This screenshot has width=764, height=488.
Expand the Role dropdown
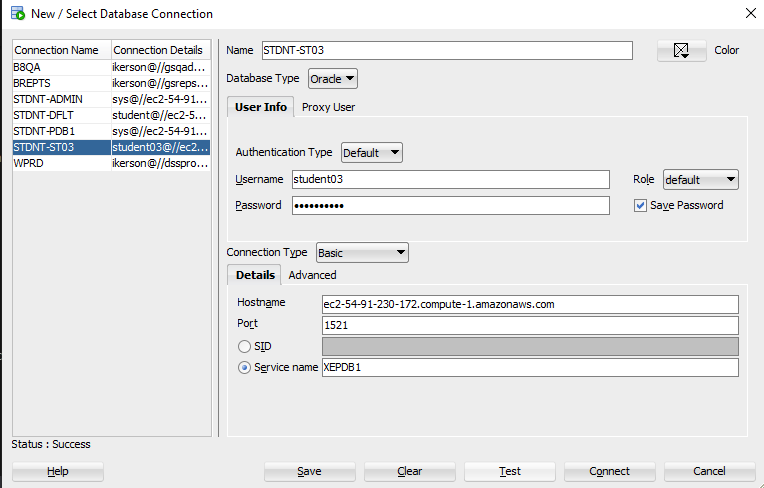(701, 180)
